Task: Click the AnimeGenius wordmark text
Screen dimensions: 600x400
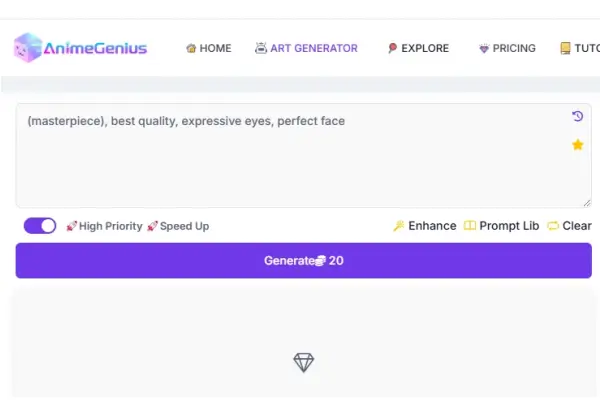Action: pyautogui.click(x=95, y=48)
